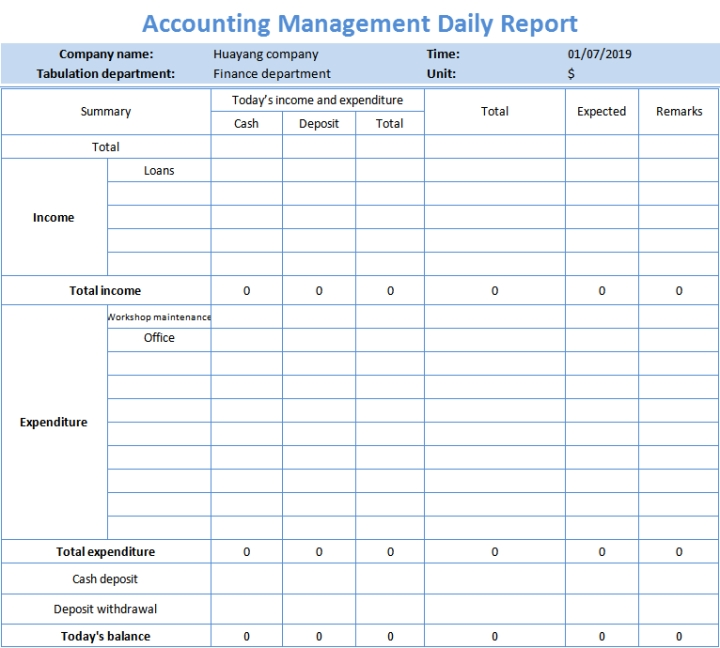This screenshot has height=648, width=720.
Task: Click the Remarks column header
Action: [679, 112]
